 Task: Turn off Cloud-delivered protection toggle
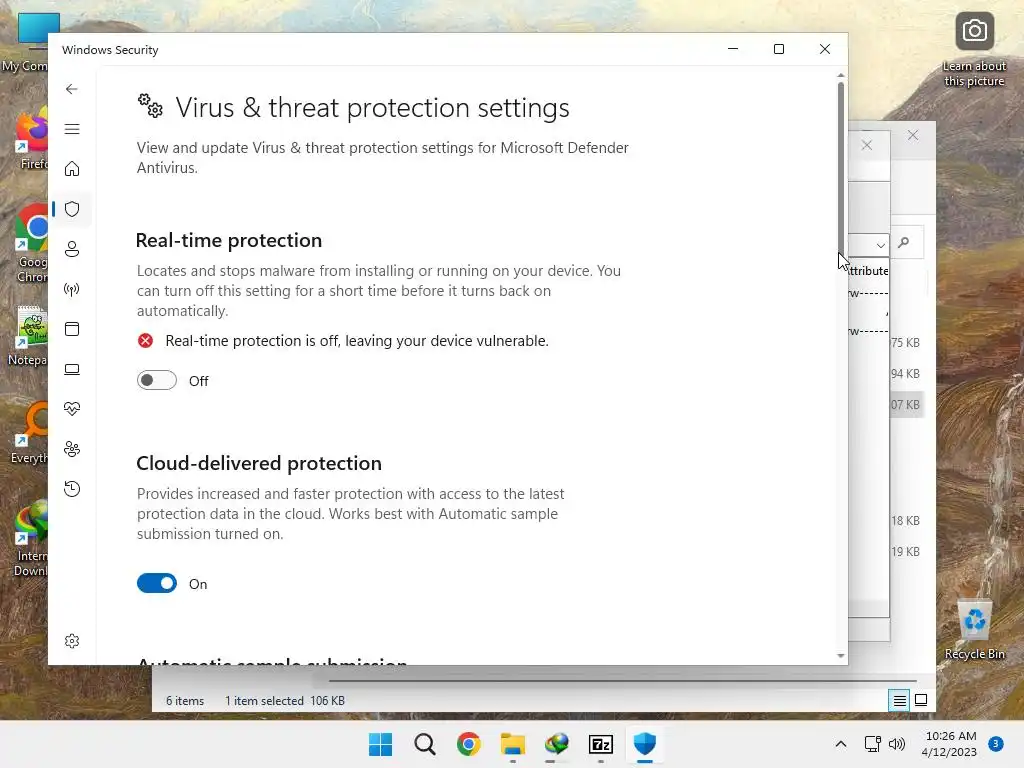point(157,583)
